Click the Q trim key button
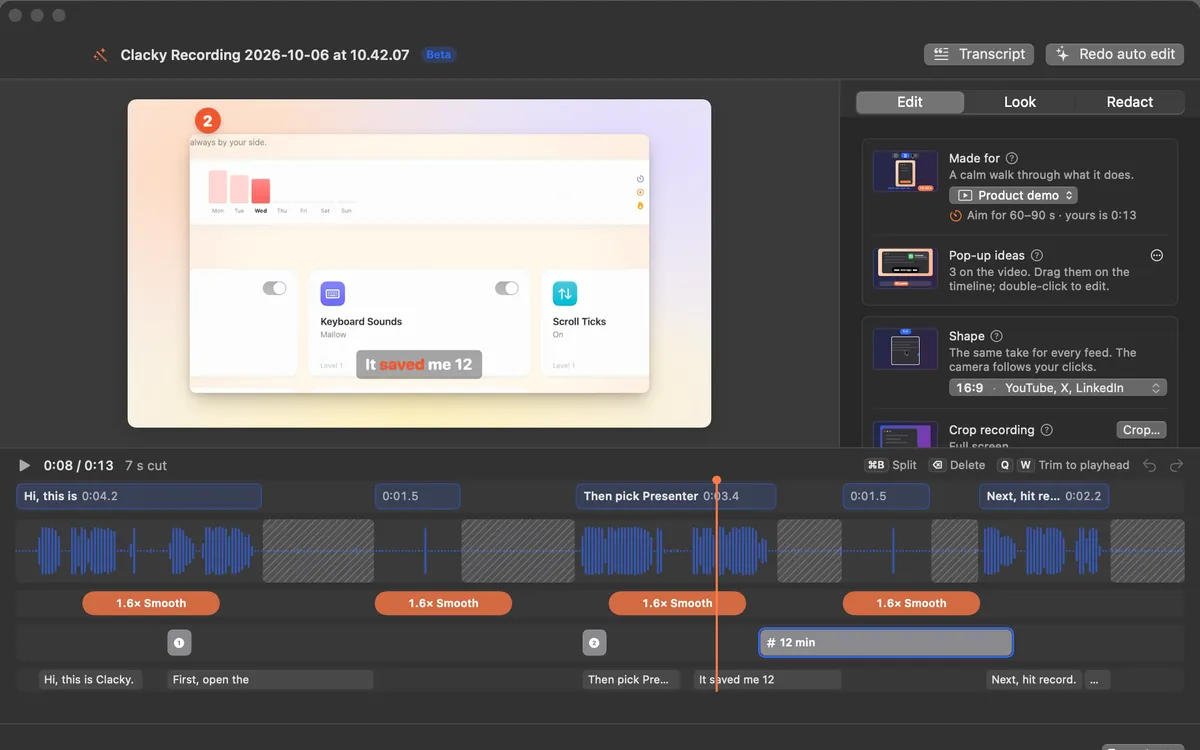 1004,465
